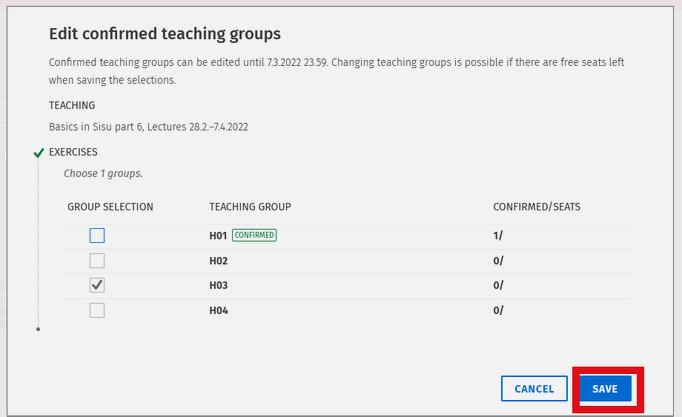
Task: Click the EXERCISES section heading
Action: tap(73, 152)
